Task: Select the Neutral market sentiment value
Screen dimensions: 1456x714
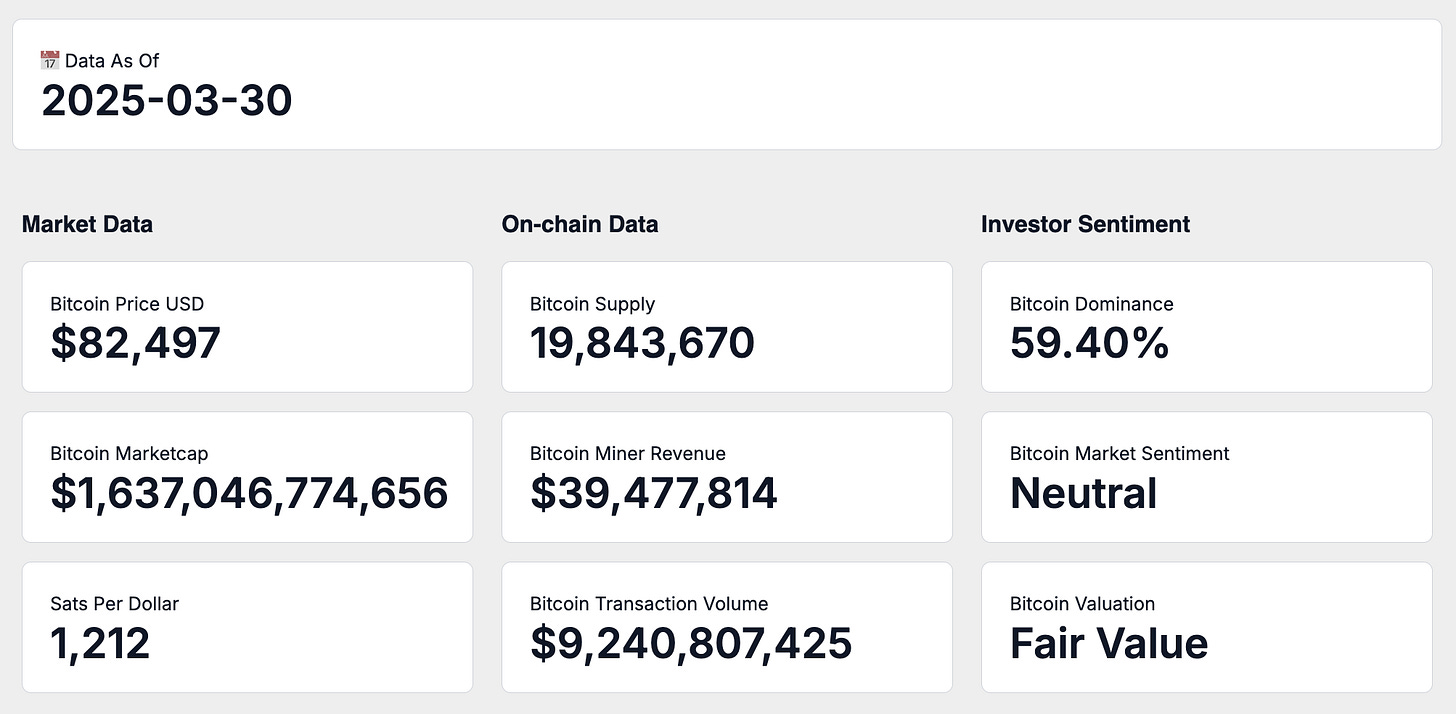Action: click(1083, 493)
